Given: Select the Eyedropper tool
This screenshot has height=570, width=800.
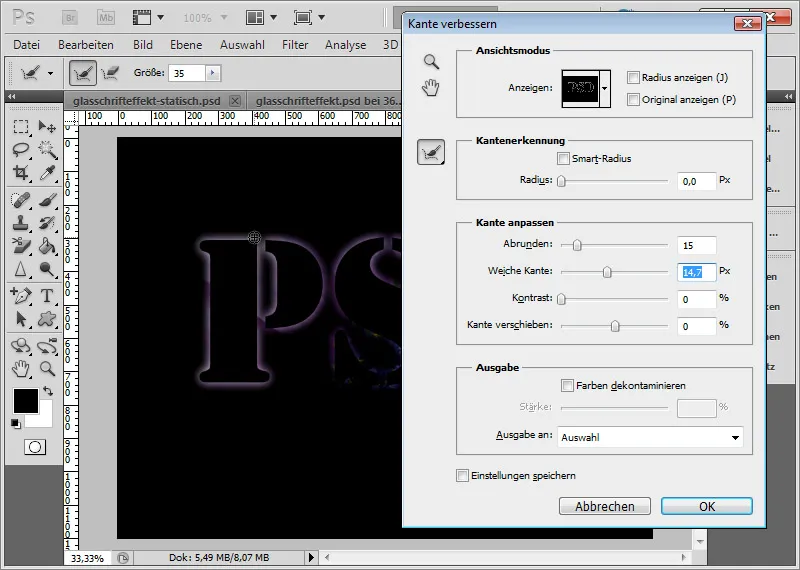Looking at the screenshot, I should [47, 173].
